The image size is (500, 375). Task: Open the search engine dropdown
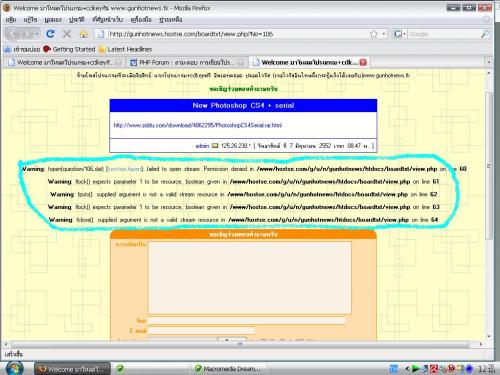[x=400, y=34]
